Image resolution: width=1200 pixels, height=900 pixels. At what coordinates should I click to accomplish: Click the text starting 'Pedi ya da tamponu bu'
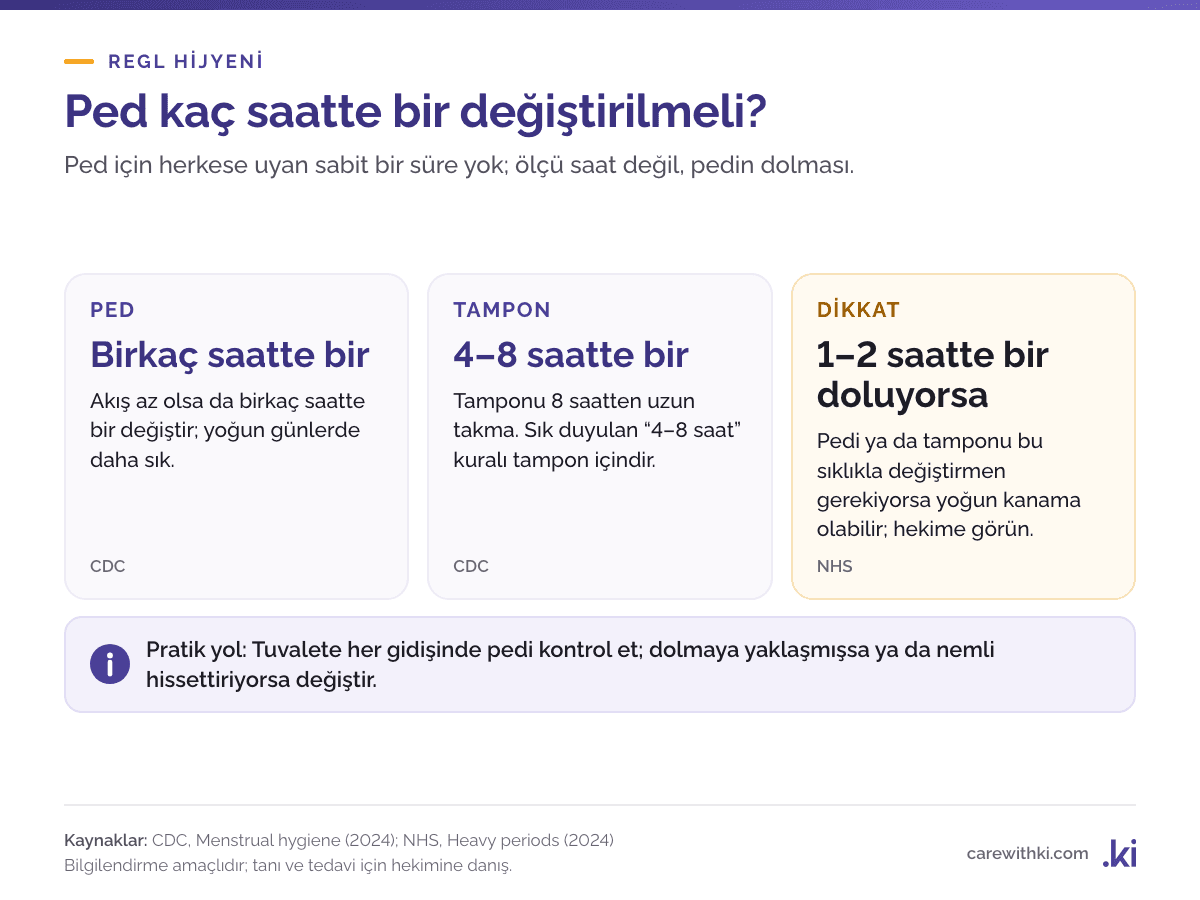click(x=949, y=485)
